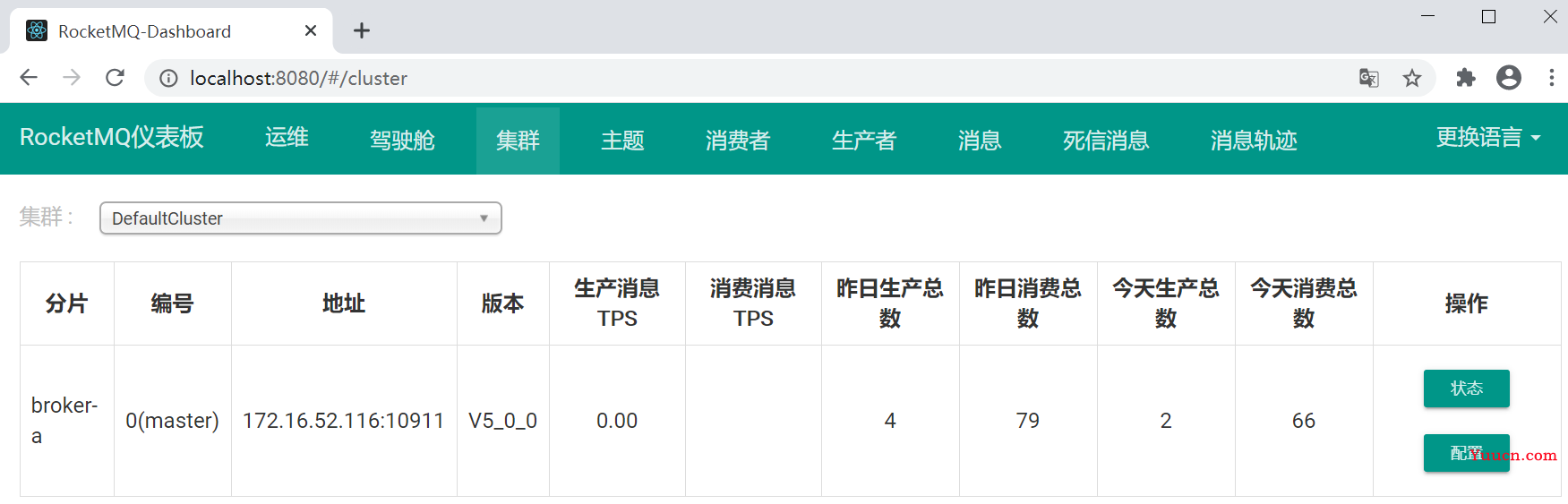Screen dimensions: 1568x504
Task: Click the 今天生产总数 column header
Action: click(1166, 303)
